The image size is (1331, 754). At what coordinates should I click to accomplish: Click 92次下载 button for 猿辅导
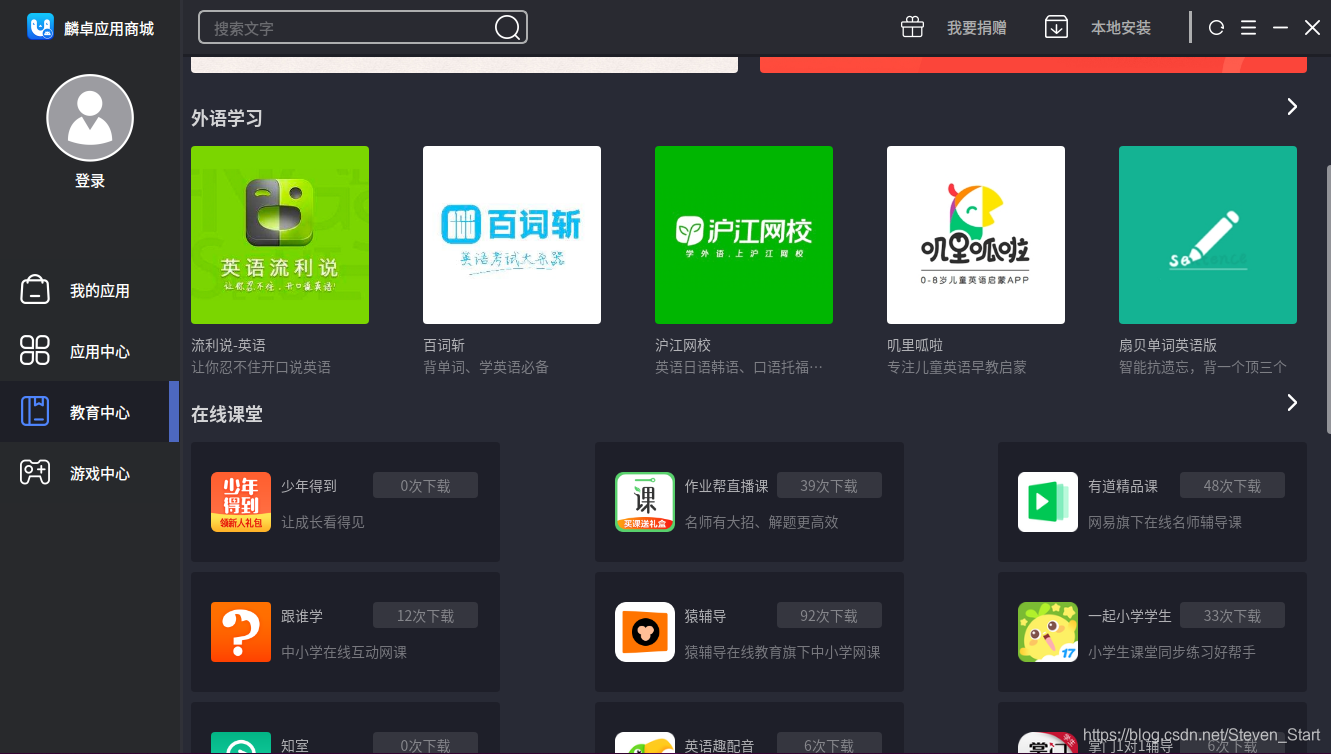click(829, 616)
